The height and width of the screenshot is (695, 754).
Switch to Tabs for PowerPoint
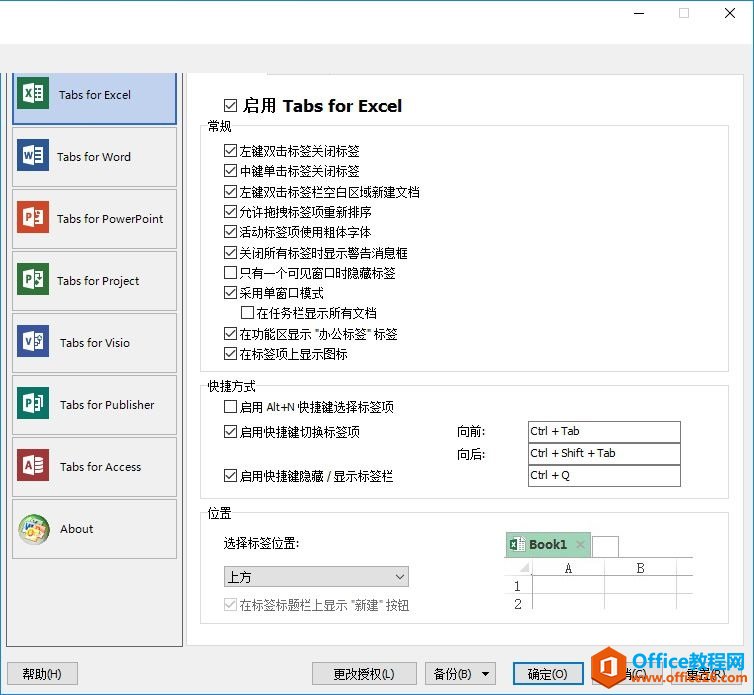(x=94, y=219)
